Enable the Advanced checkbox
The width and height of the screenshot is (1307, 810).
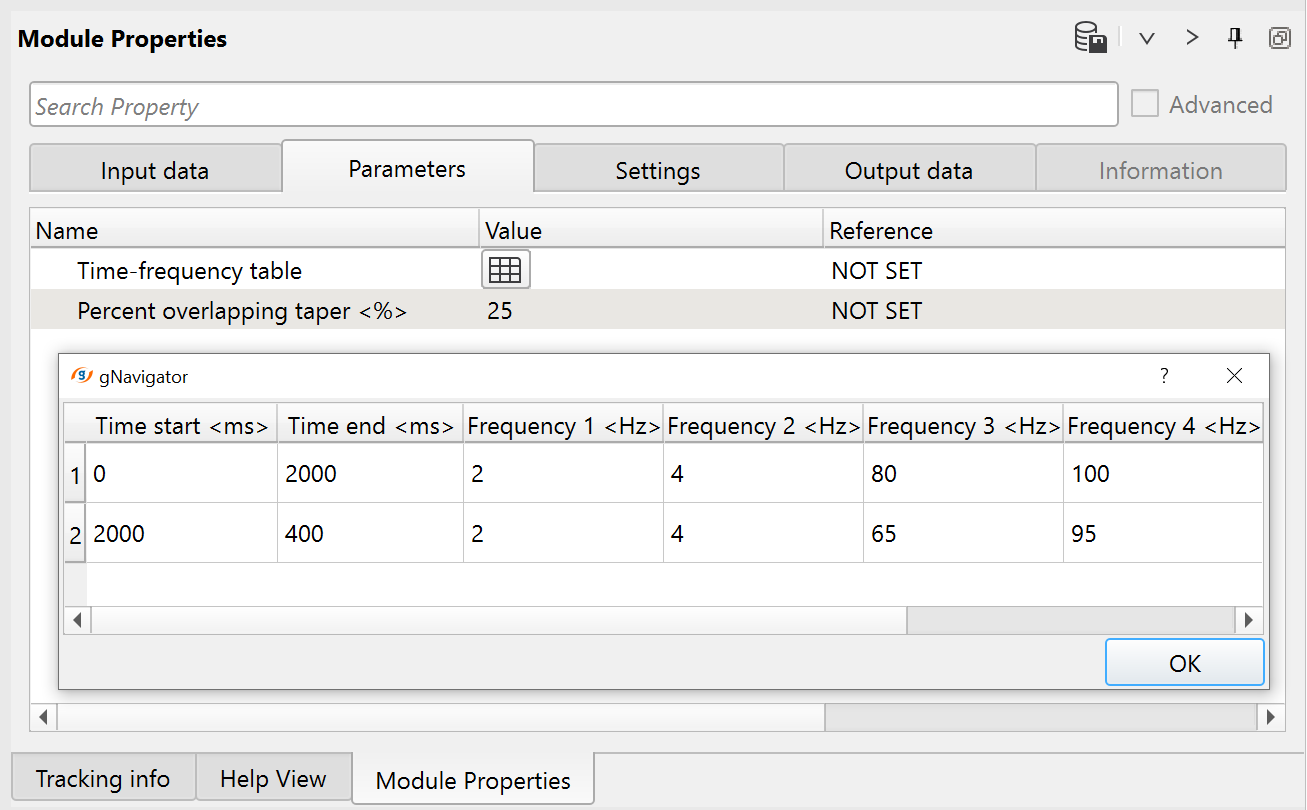pos(1145,104)
